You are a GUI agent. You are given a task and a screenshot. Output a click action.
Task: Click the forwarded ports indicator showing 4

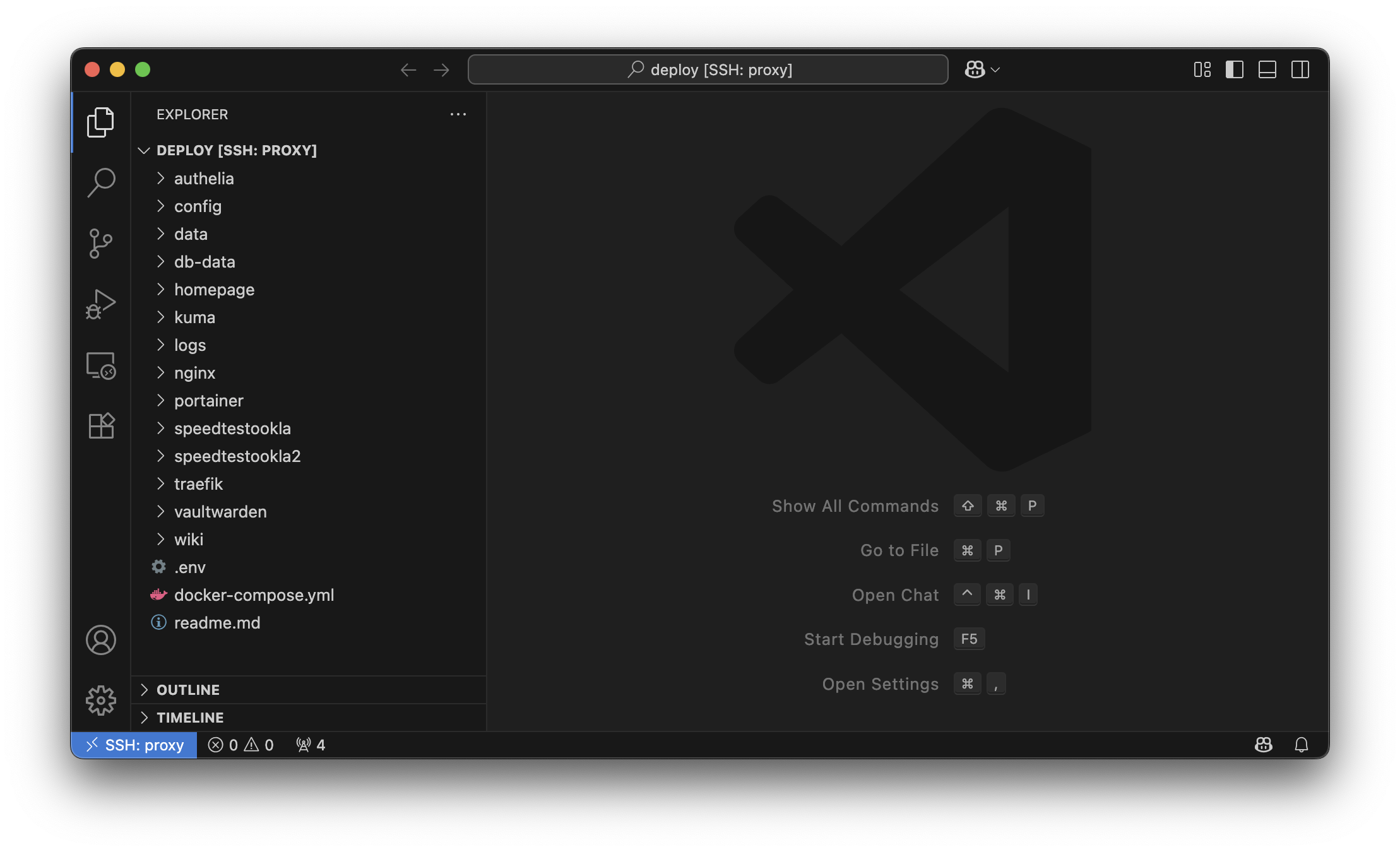click(x=311, y=745)
